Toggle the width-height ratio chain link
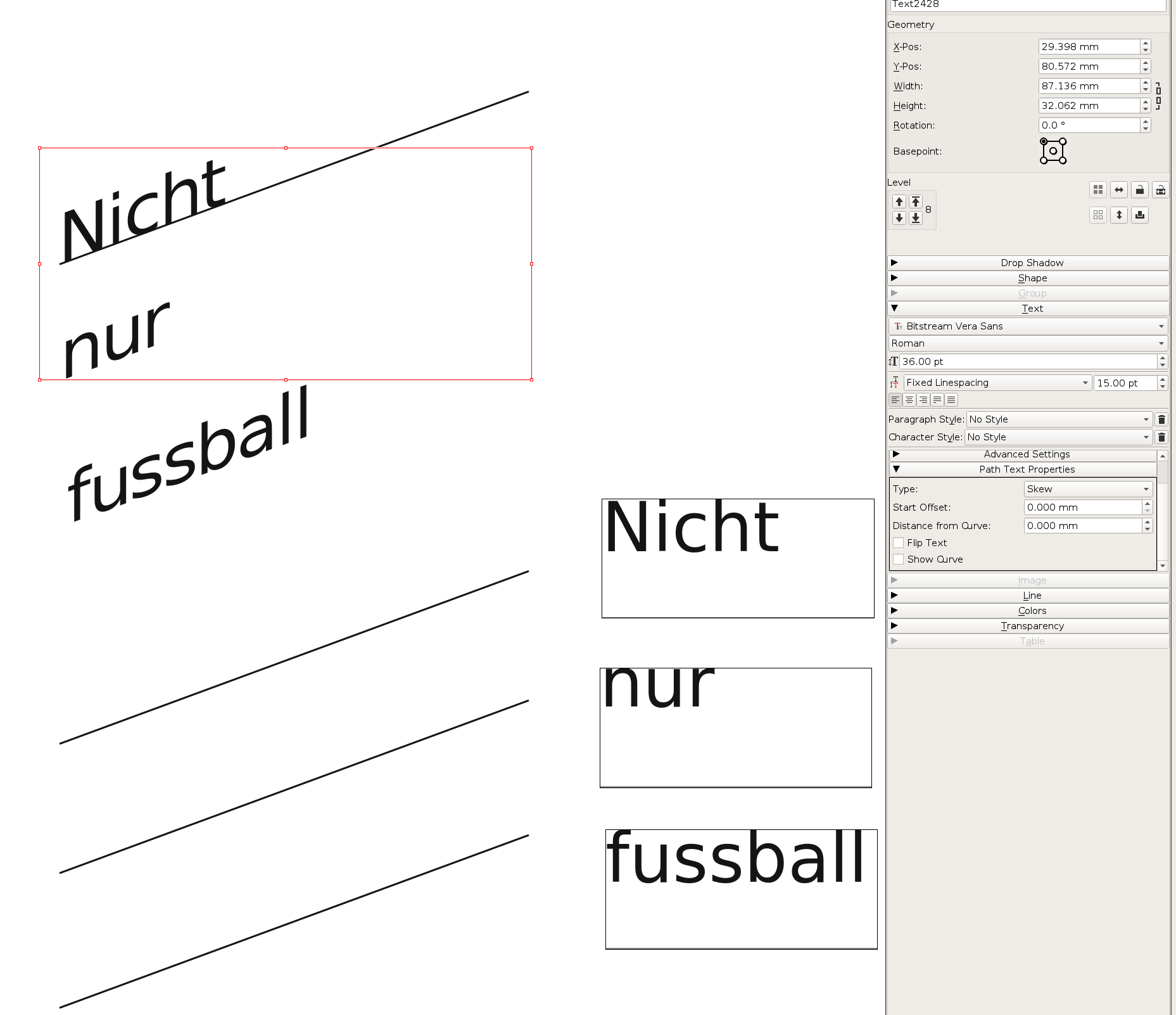Viewport: 1176px width, 1015px height. pyautogui.click(x=1158, y=96)
